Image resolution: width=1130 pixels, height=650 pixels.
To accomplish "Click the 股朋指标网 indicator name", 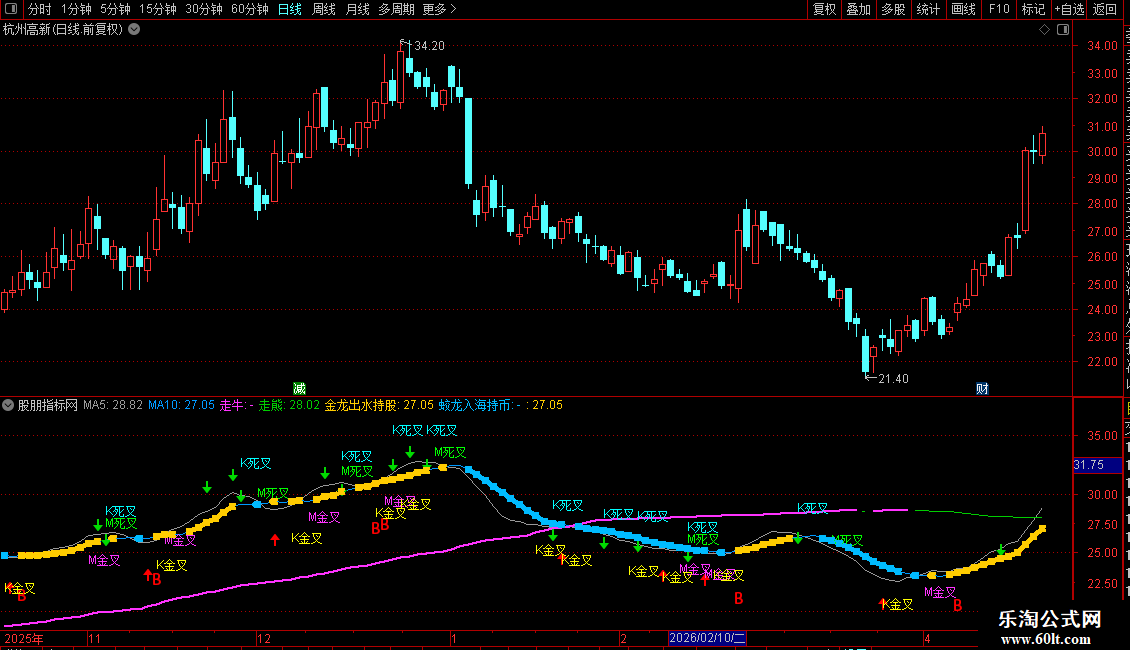I will click(48, 405).
